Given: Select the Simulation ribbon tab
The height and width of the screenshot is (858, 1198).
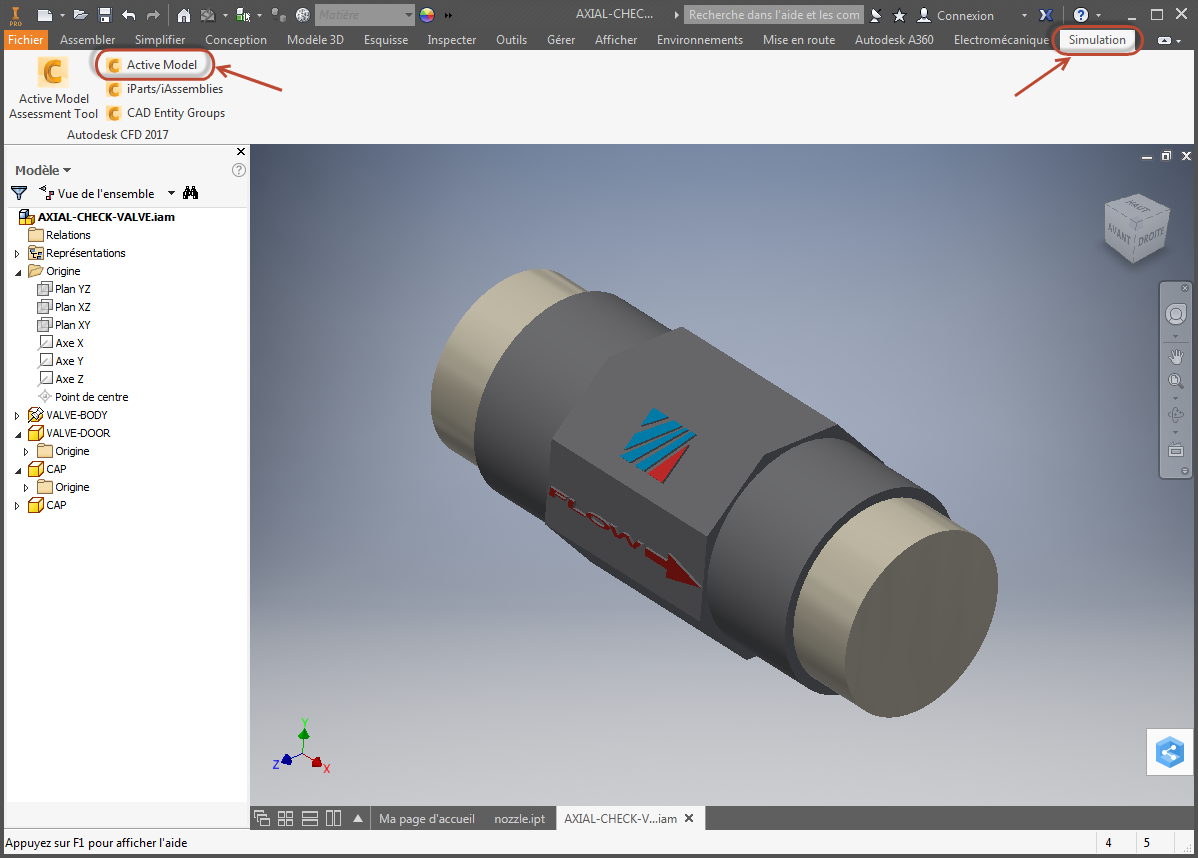Looking at the screenshot, I should (x=1097, y=40).
